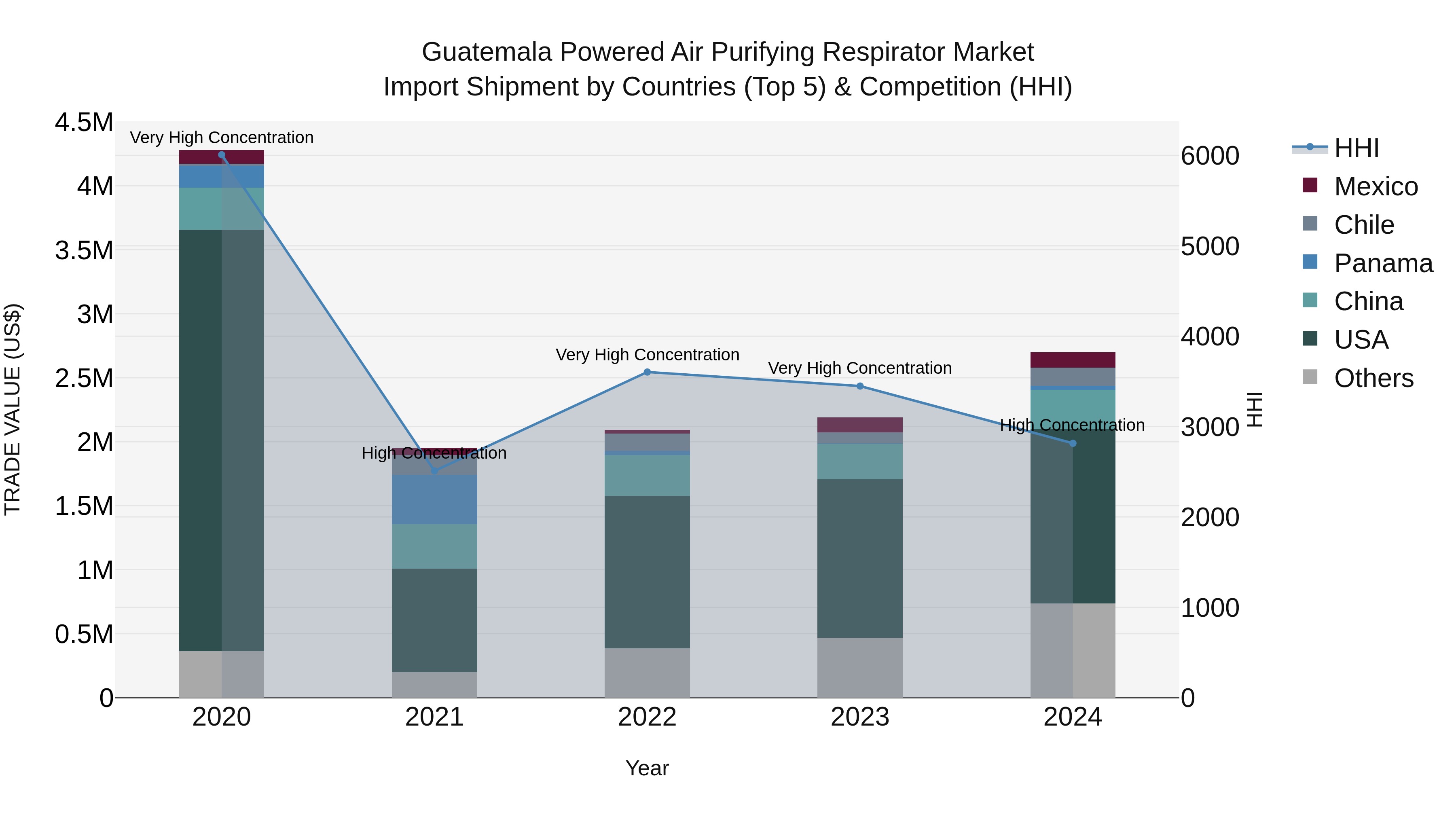The image size is (1456, 819).
Task: Click the 2022 USA bar segment
Action: 647,572
